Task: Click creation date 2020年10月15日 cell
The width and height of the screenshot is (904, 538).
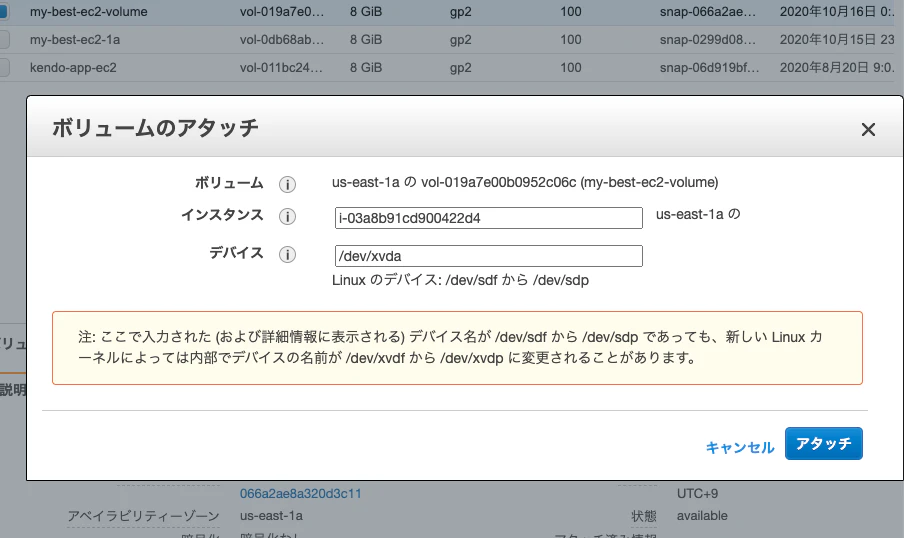Action: click(837, 39)
